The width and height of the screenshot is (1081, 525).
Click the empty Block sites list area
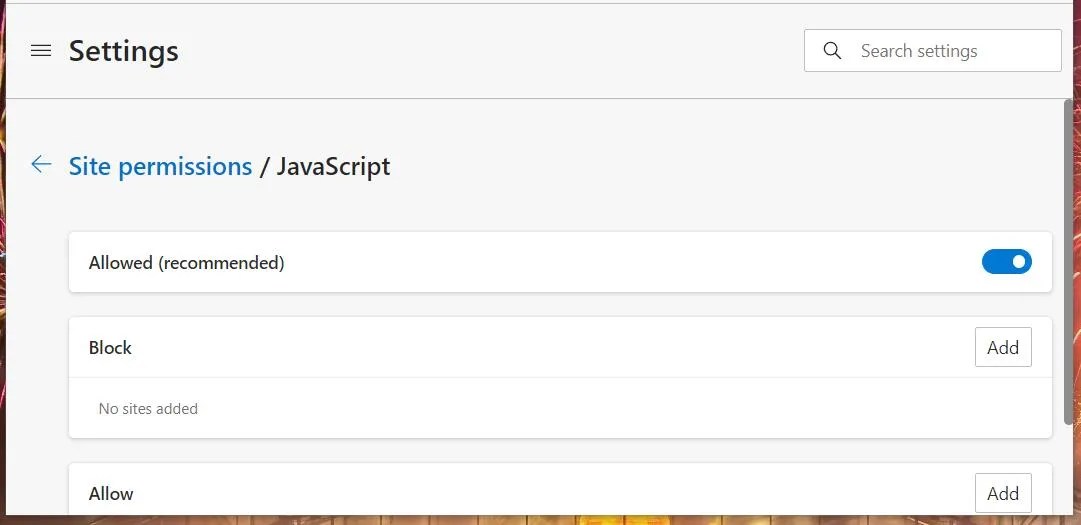600,408
